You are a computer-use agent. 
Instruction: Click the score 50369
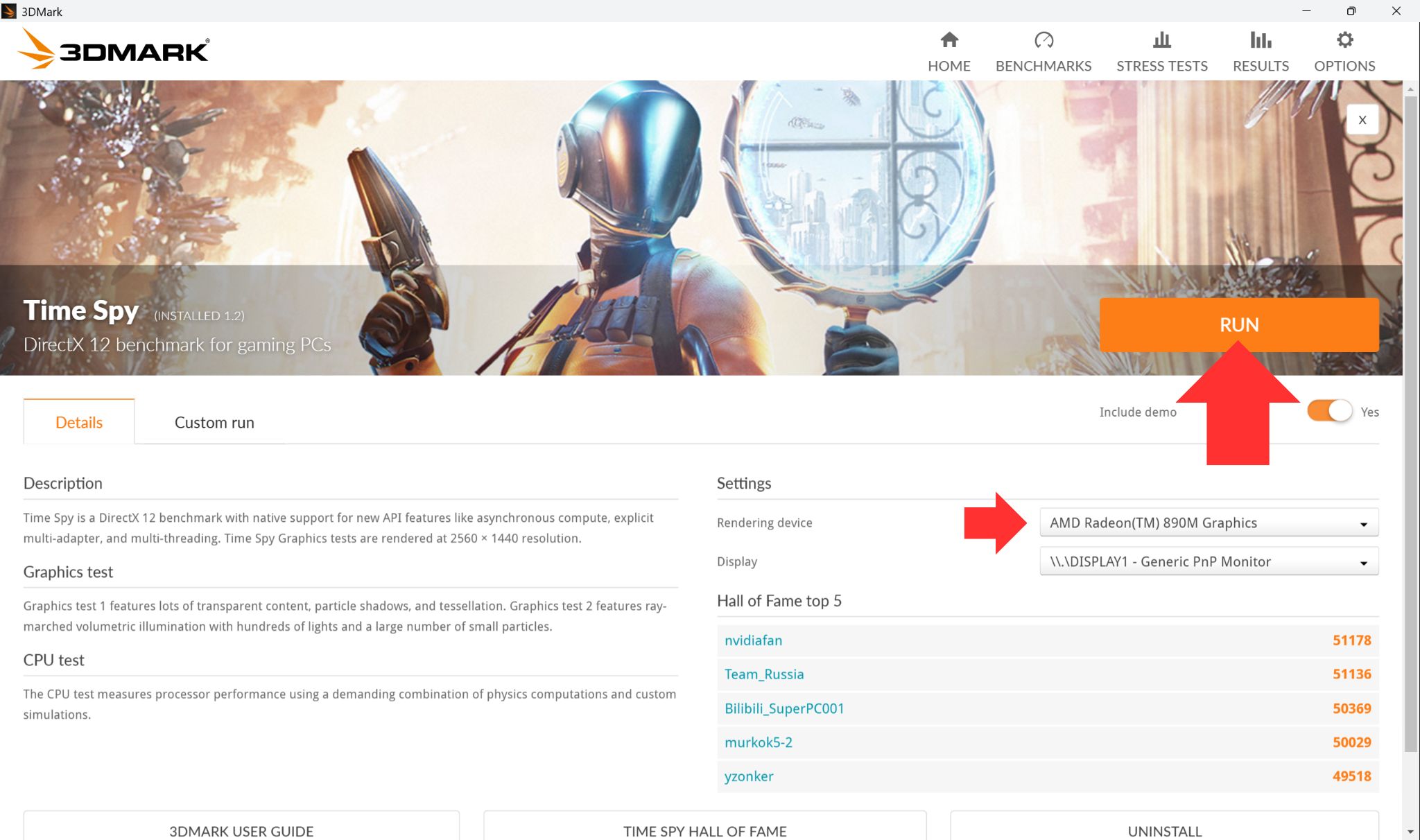pos(1351,708)
